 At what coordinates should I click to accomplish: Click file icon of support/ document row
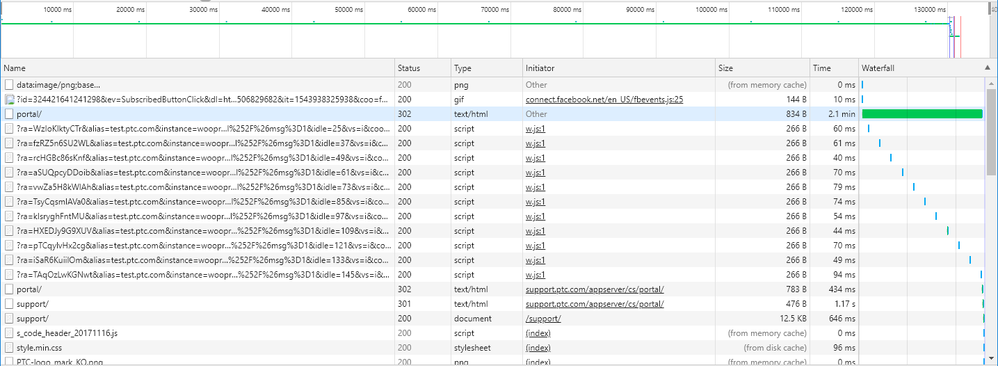point(9,319)
